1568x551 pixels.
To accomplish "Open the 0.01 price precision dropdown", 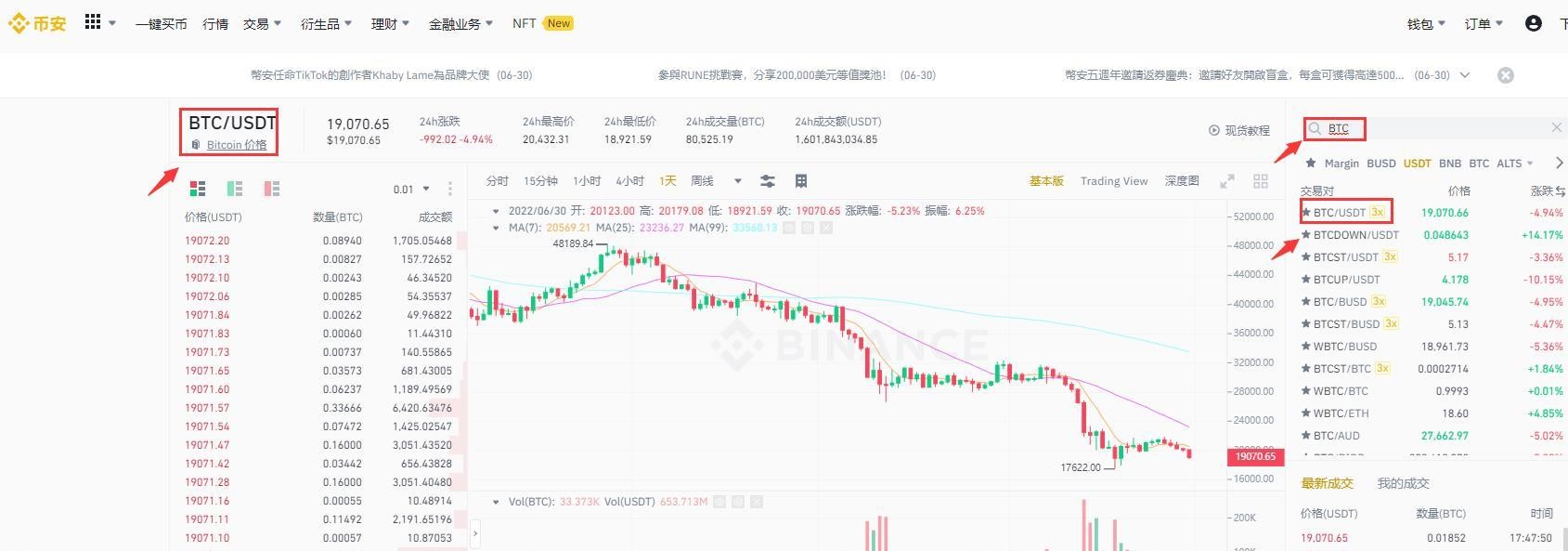I will 411,190.
